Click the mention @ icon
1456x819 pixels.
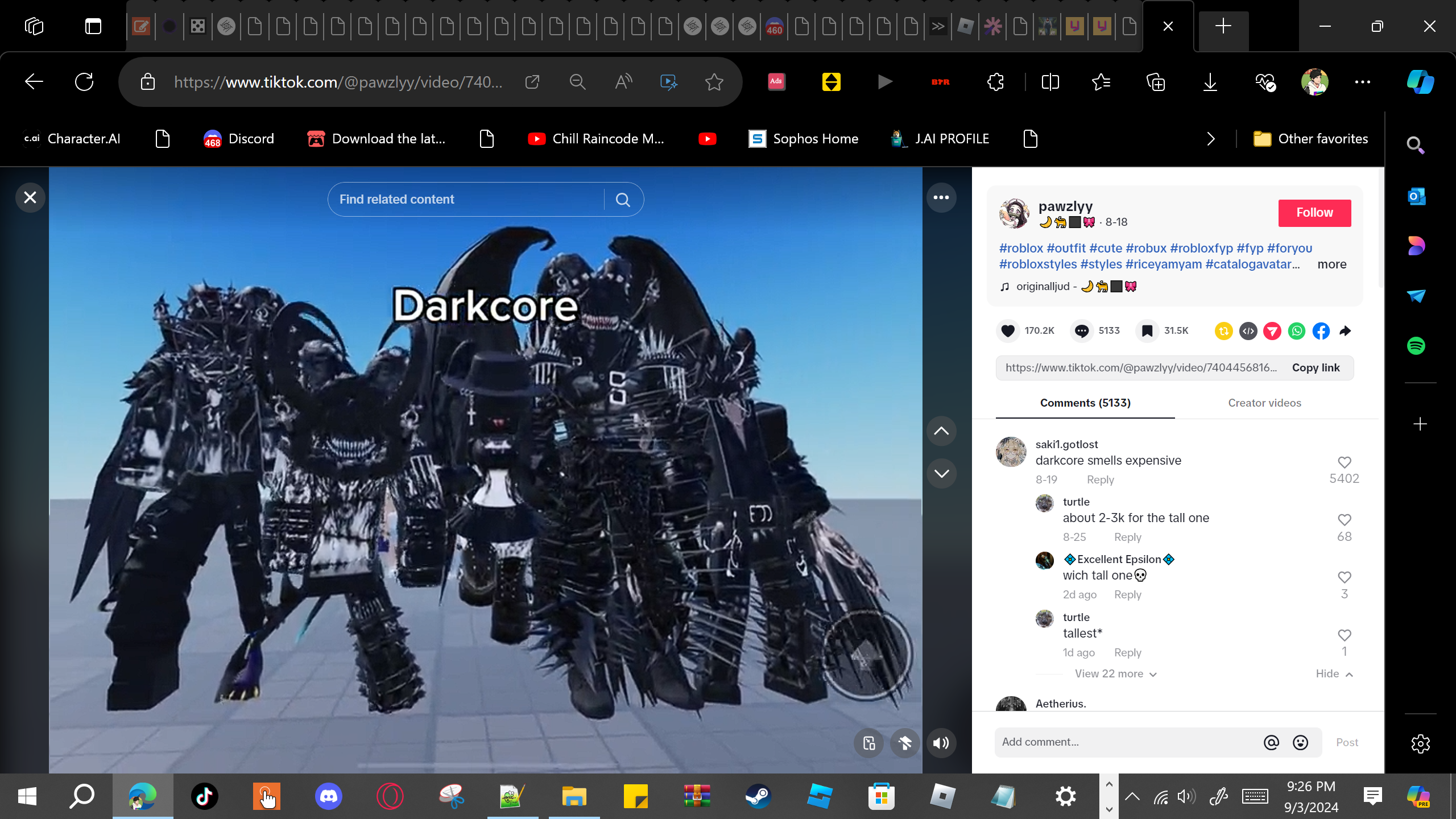(x=1271, y=742)
